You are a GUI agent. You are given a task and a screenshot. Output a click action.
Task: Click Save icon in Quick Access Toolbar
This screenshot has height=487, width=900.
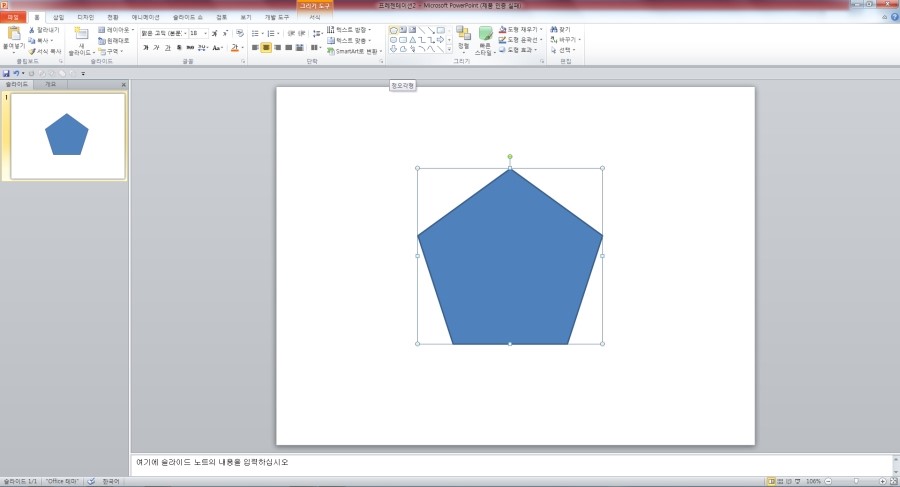click(x=6, y=73)
